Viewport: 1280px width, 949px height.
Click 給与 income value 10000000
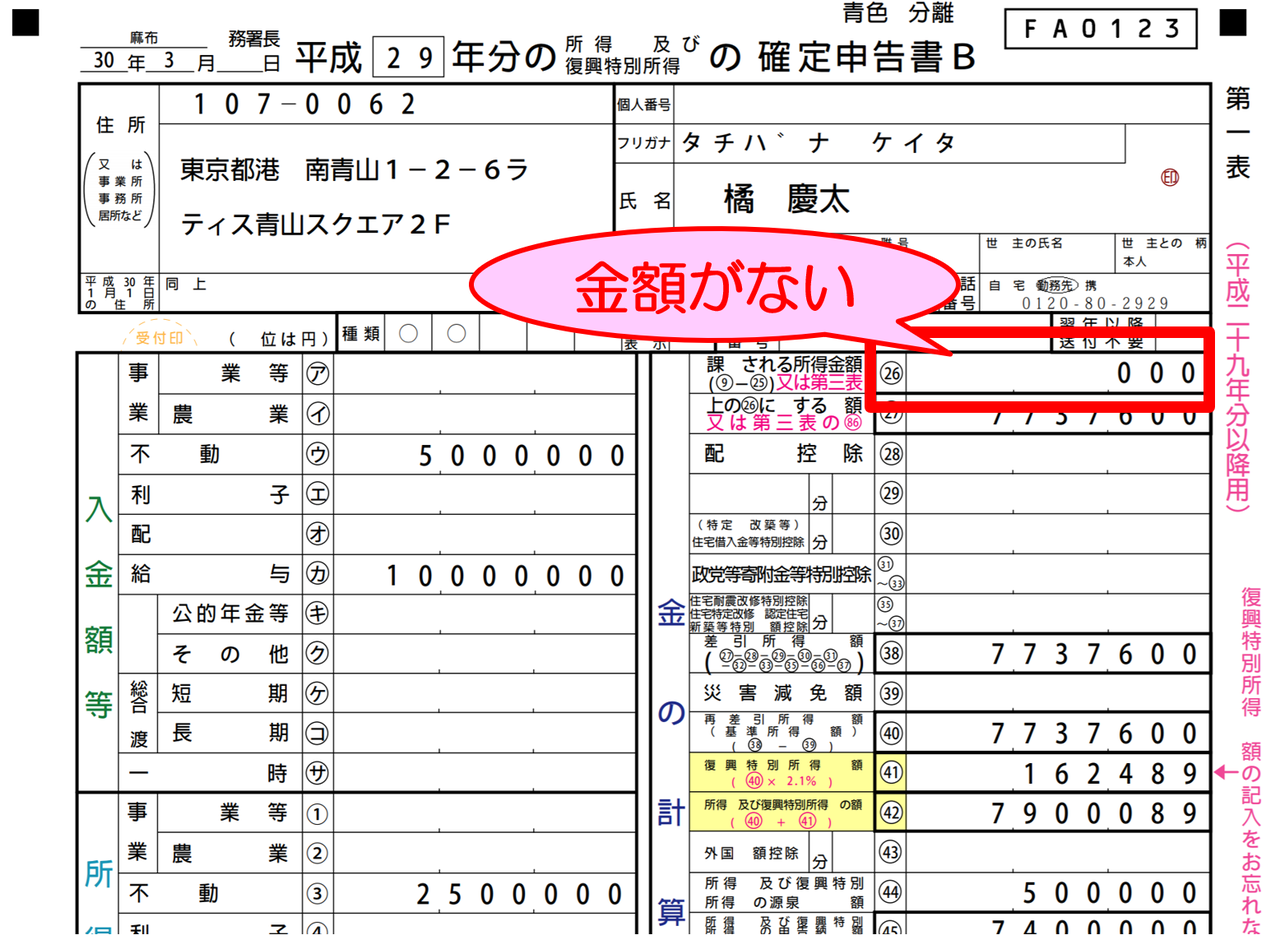pos(506,575)
